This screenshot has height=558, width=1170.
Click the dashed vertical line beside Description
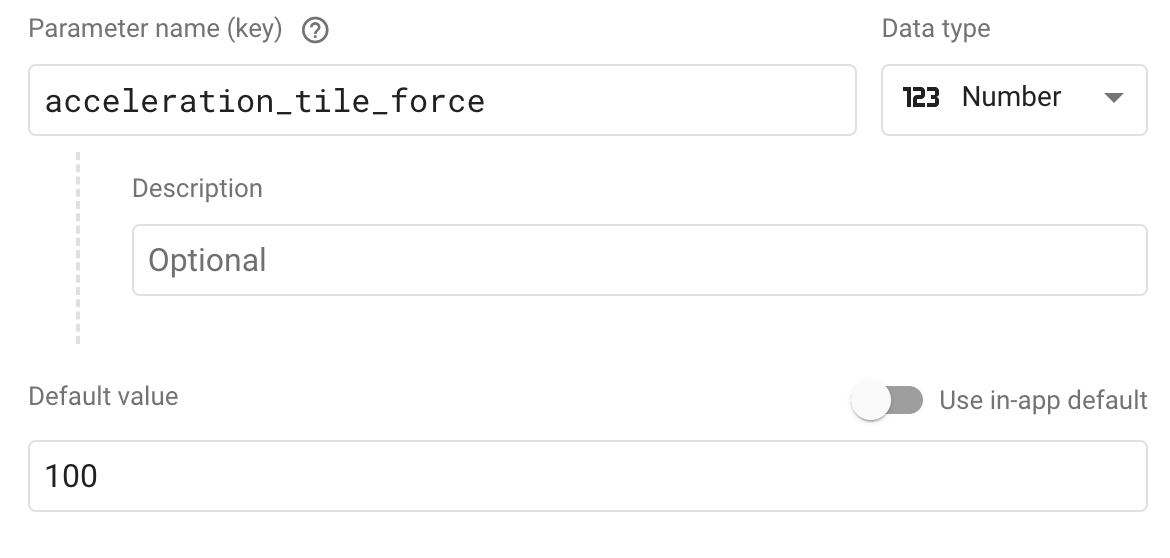(78, 248)
